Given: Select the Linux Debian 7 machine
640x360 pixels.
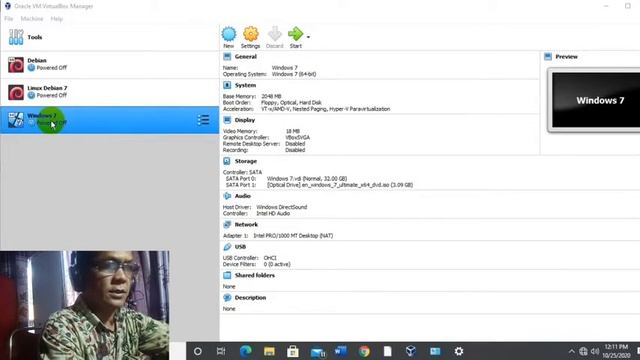Looking at the screenshot, I should pos(109,92).
